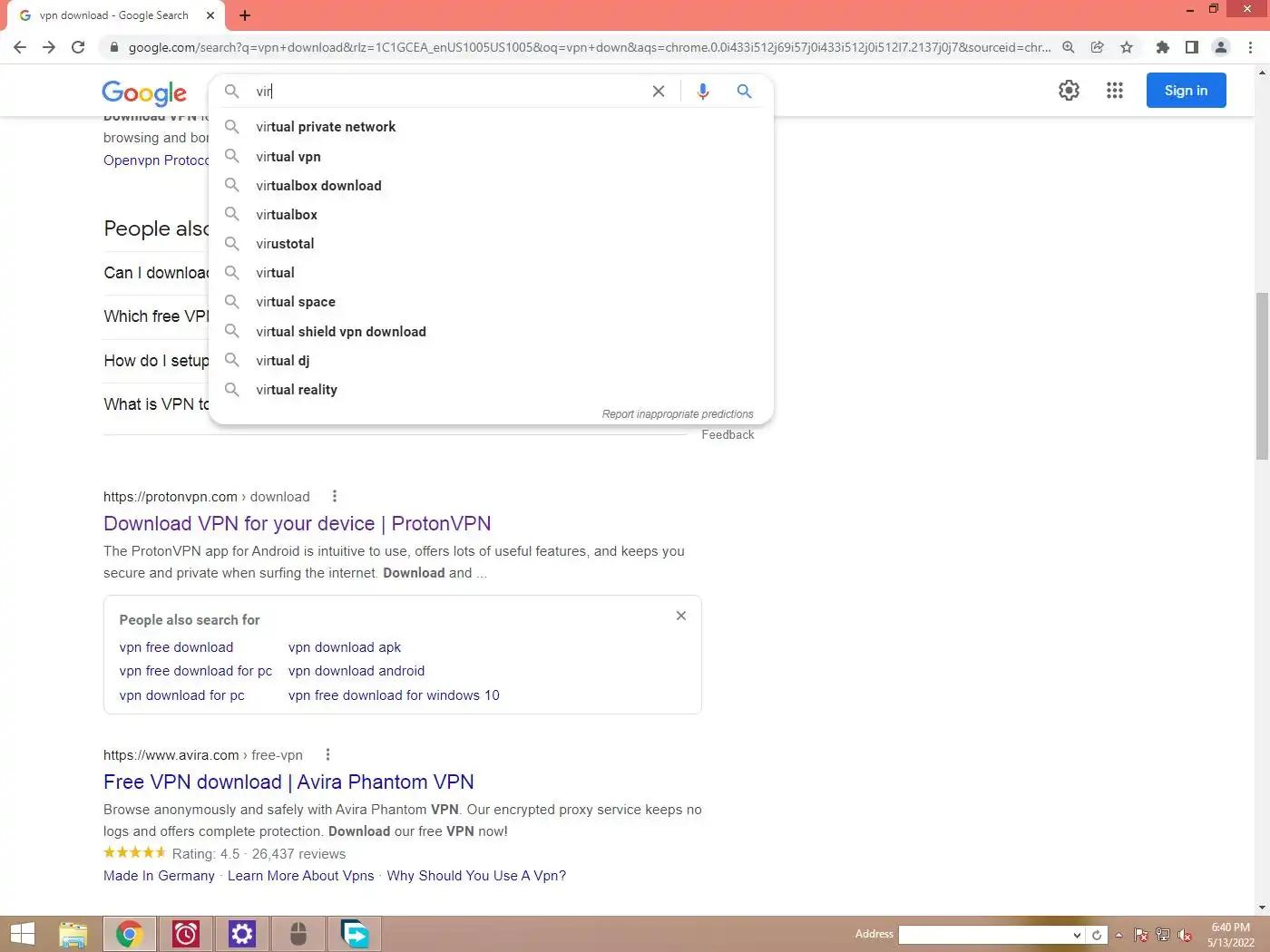This screenshot has height=952, width=1270.
Task: Click Sign in button
Action: click(x=1186, y=91)
